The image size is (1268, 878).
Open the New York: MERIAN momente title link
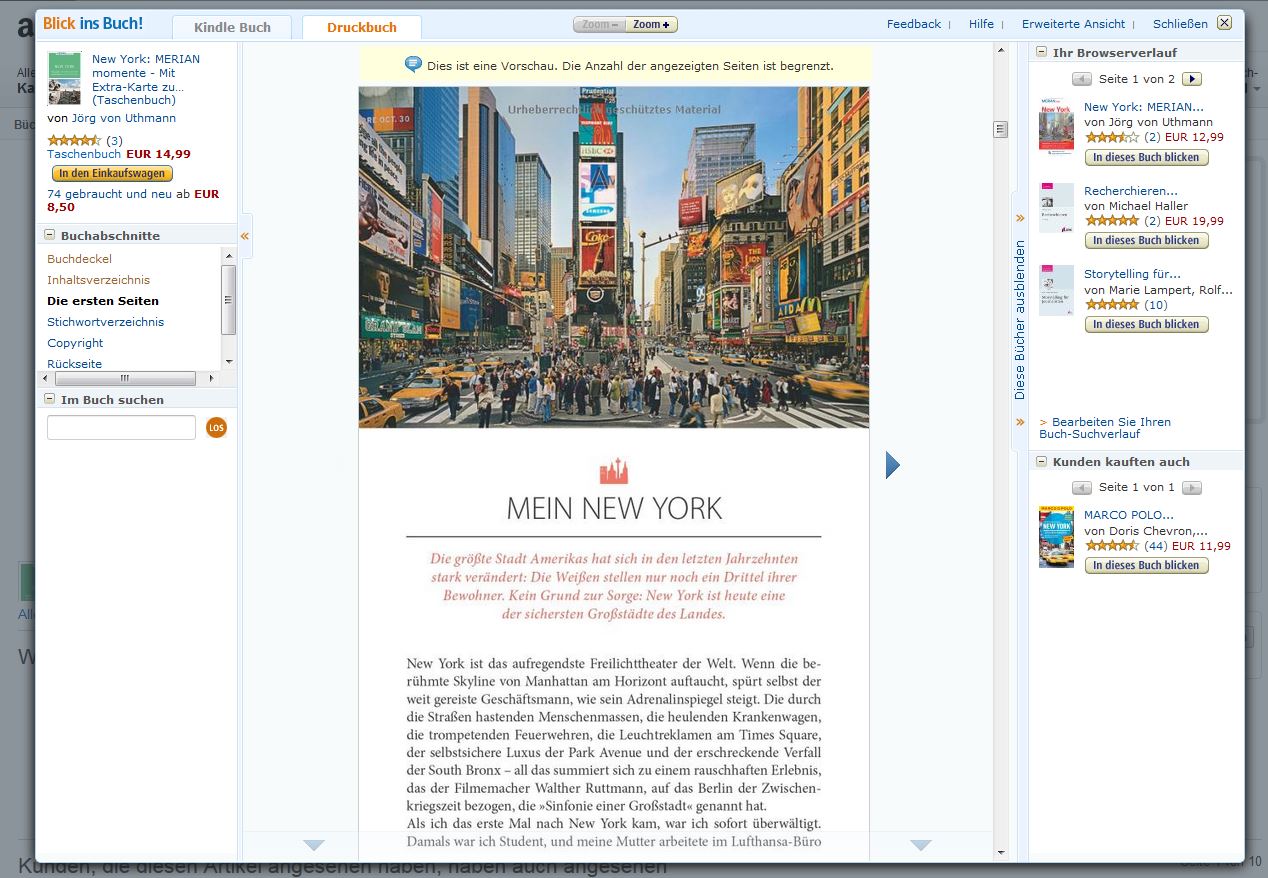[x=146, y=79]
